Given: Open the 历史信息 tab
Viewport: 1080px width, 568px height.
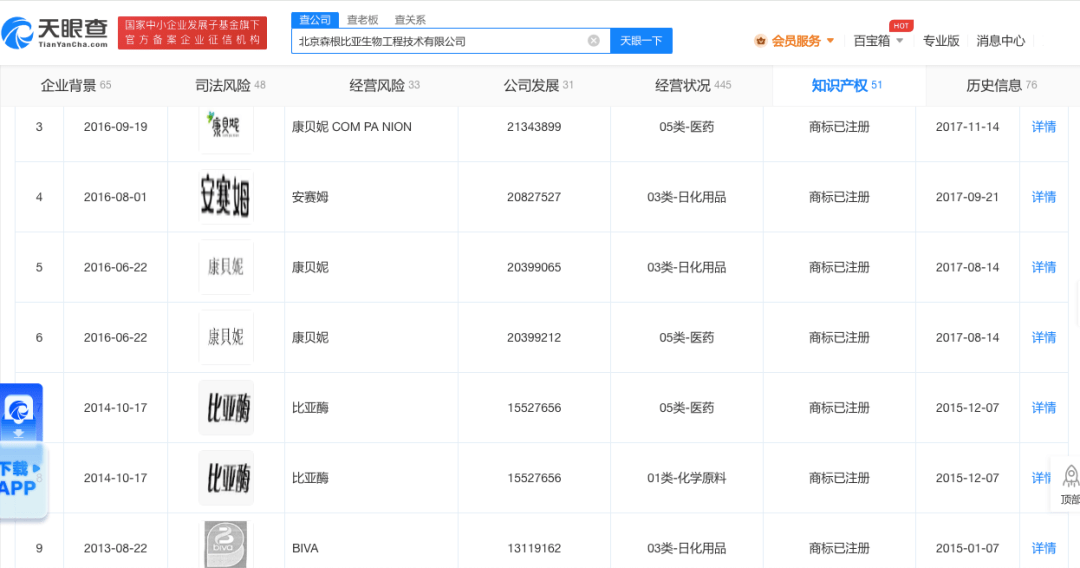Looking at the screenshot, I should click(1001, 86).
